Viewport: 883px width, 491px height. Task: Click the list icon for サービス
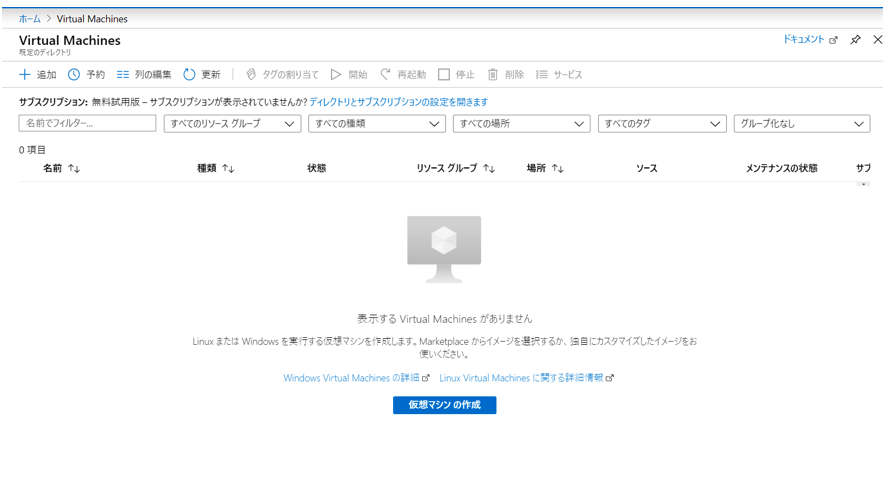[x=542, y=74]
